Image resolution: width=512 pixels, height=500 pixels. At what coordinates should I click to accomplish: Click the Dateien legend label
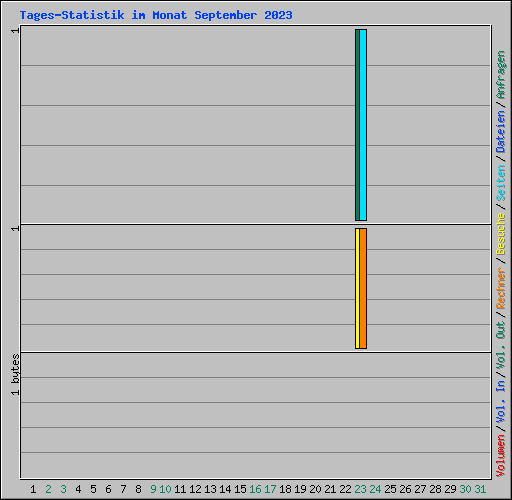pos(501,132)
